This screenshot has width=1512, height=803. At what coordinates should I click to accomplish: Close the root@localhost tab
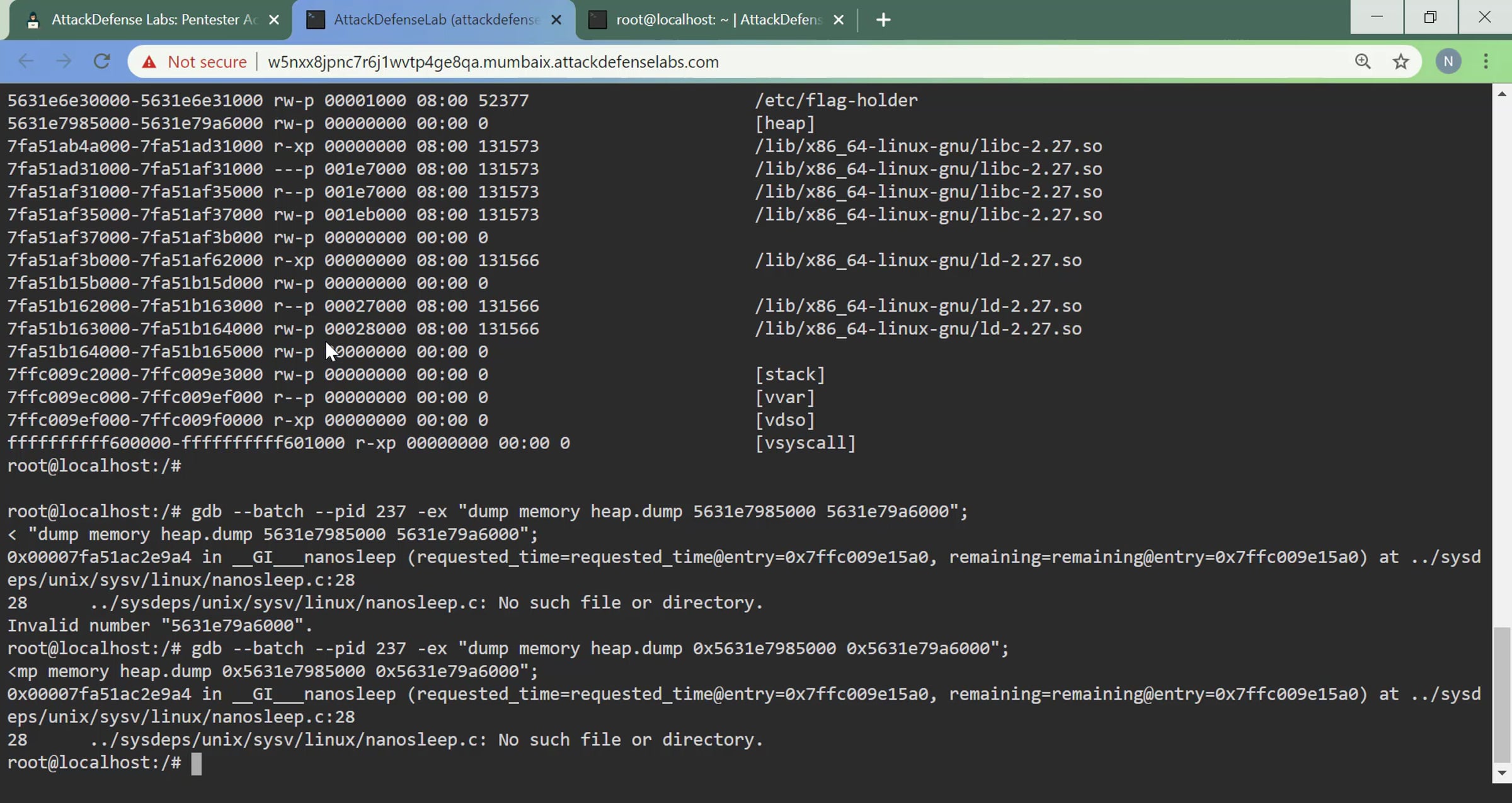pos(839,20)
